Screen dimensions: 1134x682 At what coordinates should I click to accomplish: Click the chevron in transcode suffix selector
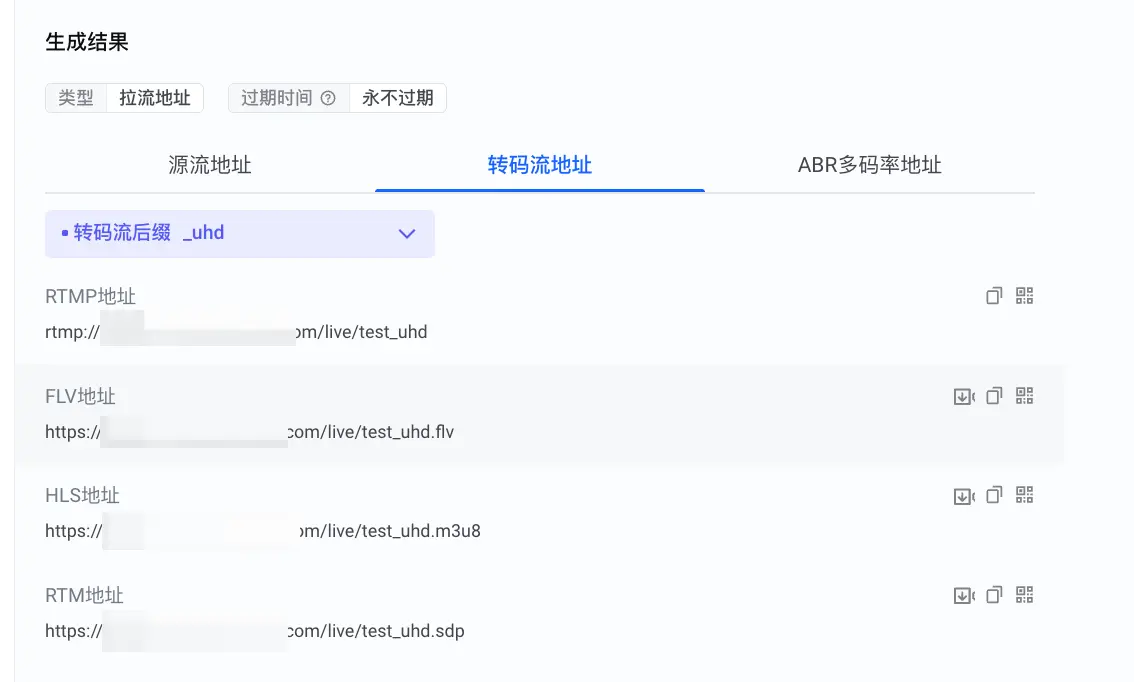coord(407,234)
